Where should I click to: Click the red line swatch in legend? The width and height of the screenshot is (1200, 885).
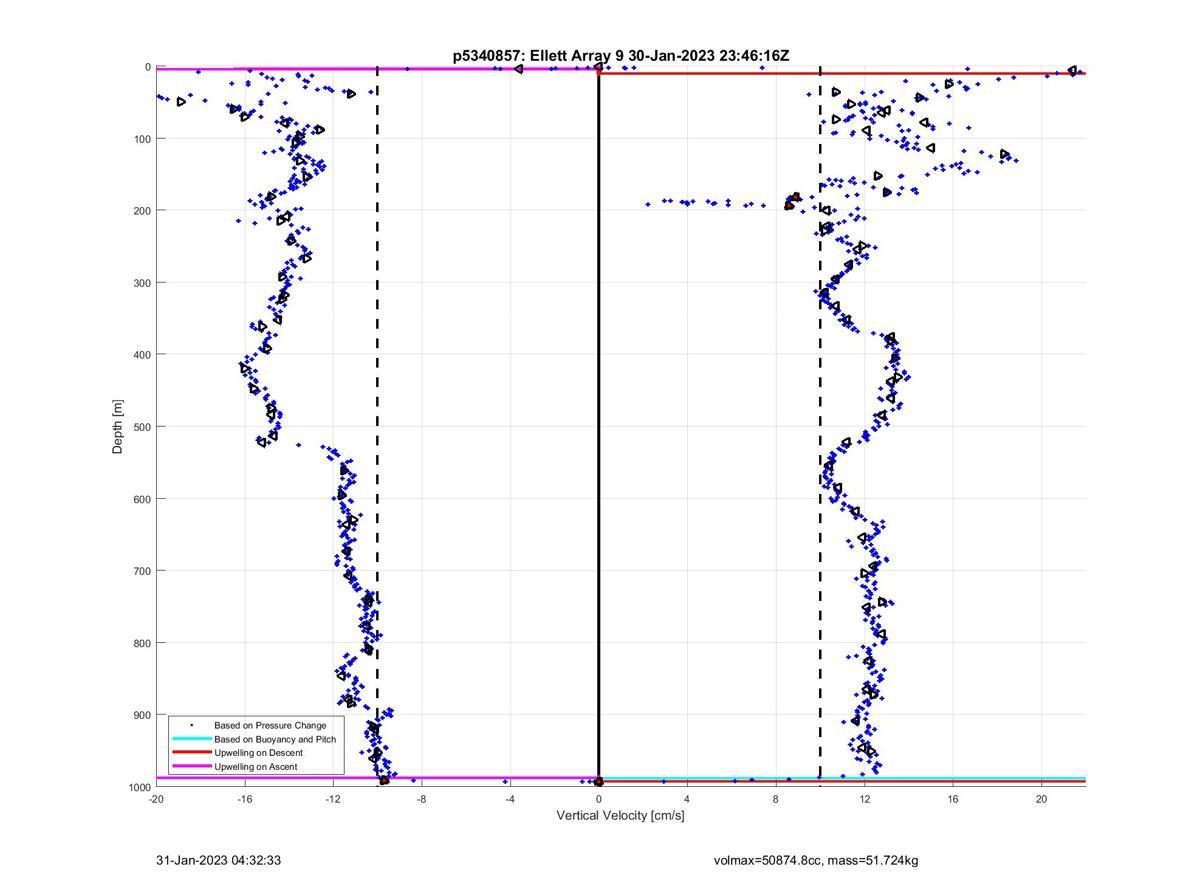[x=191, y=753]
